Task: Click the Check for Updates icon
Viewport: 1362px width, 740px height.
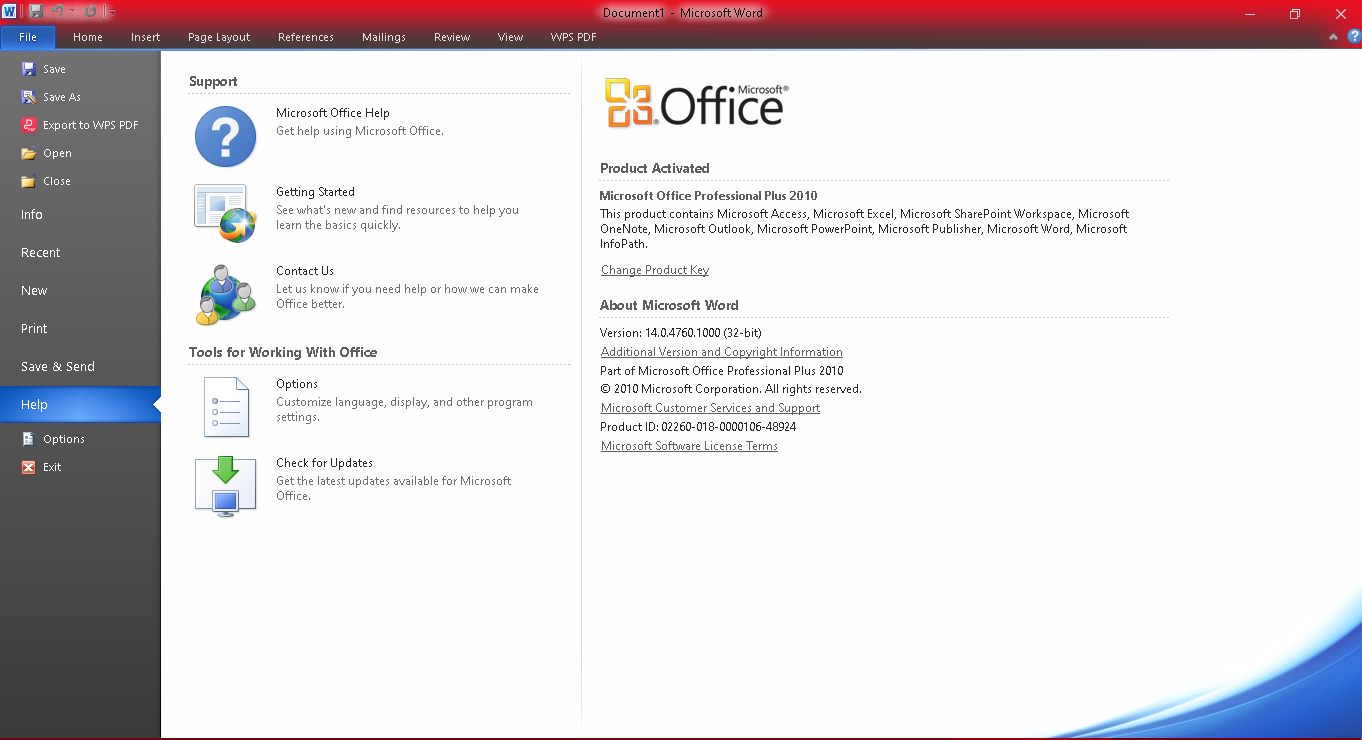Action: coord(225,486)
